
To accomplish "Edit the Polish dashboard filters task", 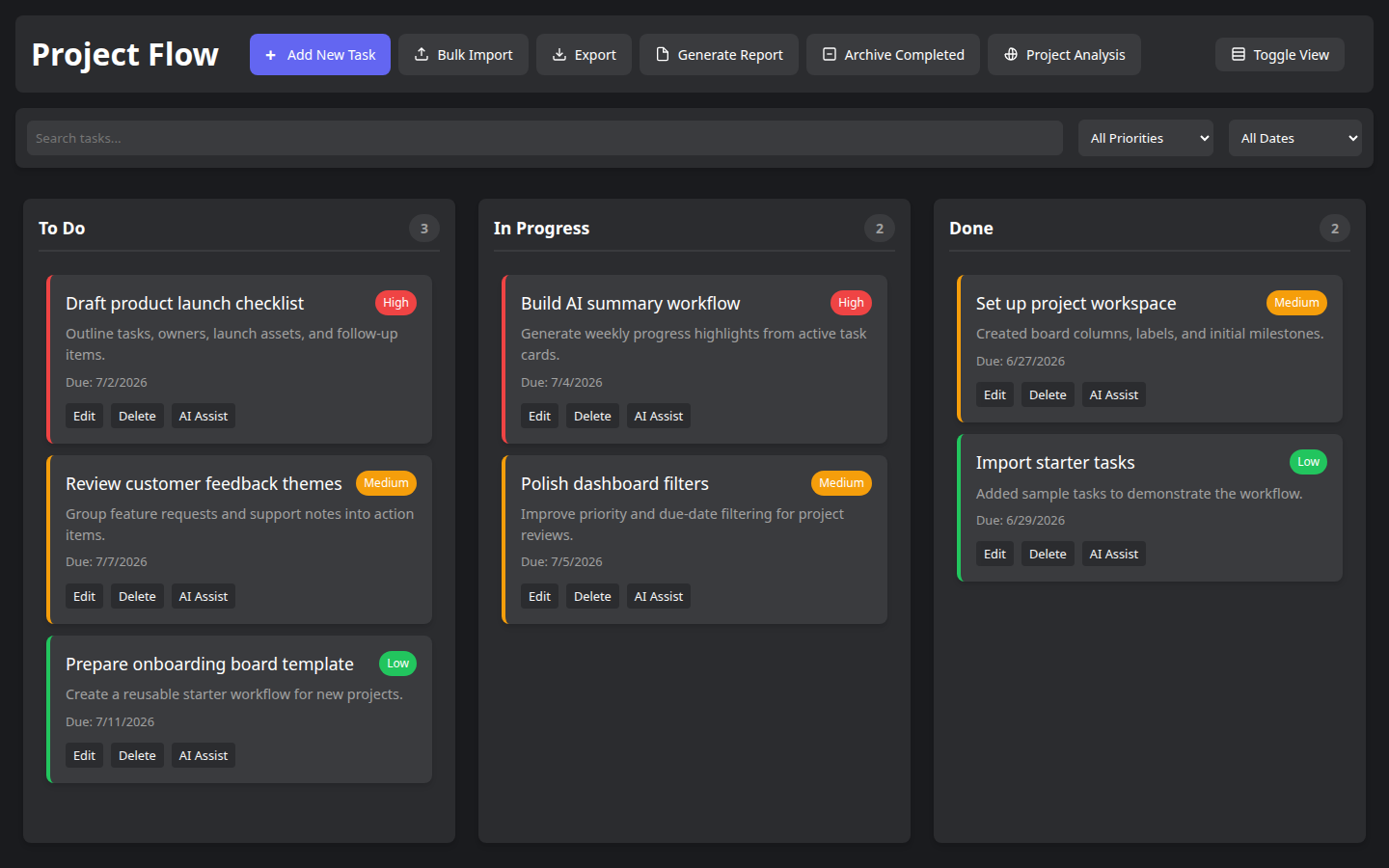I will [540, 596].
